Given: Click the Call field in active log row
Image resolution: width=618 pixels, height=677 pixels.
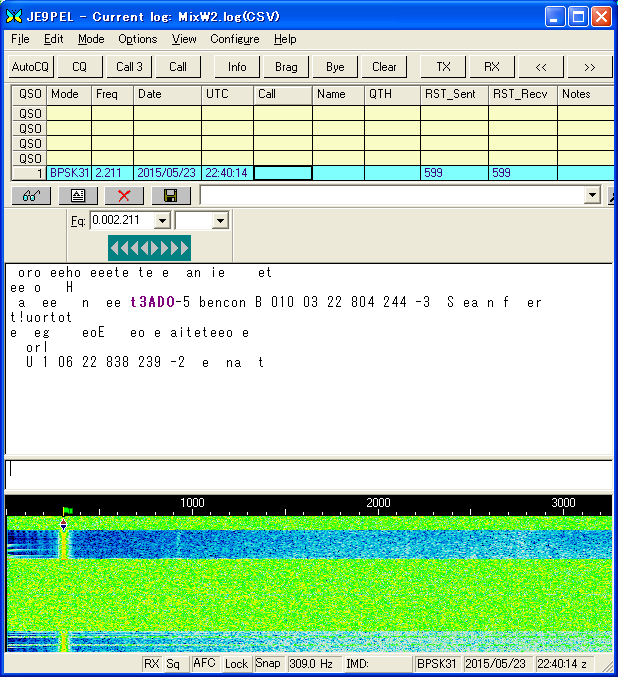Looking at the screenshot, I should coord(283,173).
